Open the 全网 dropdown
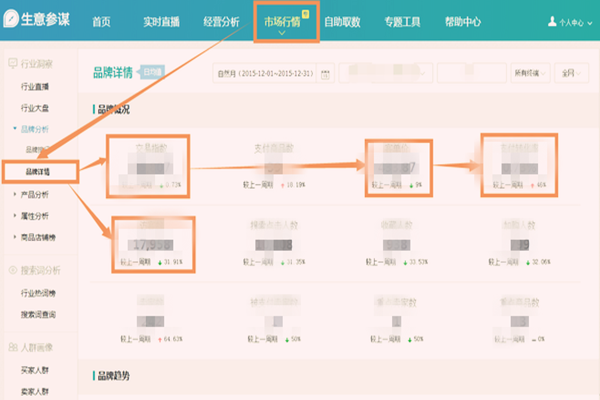 pyautogui.click(x=571, y=73)
